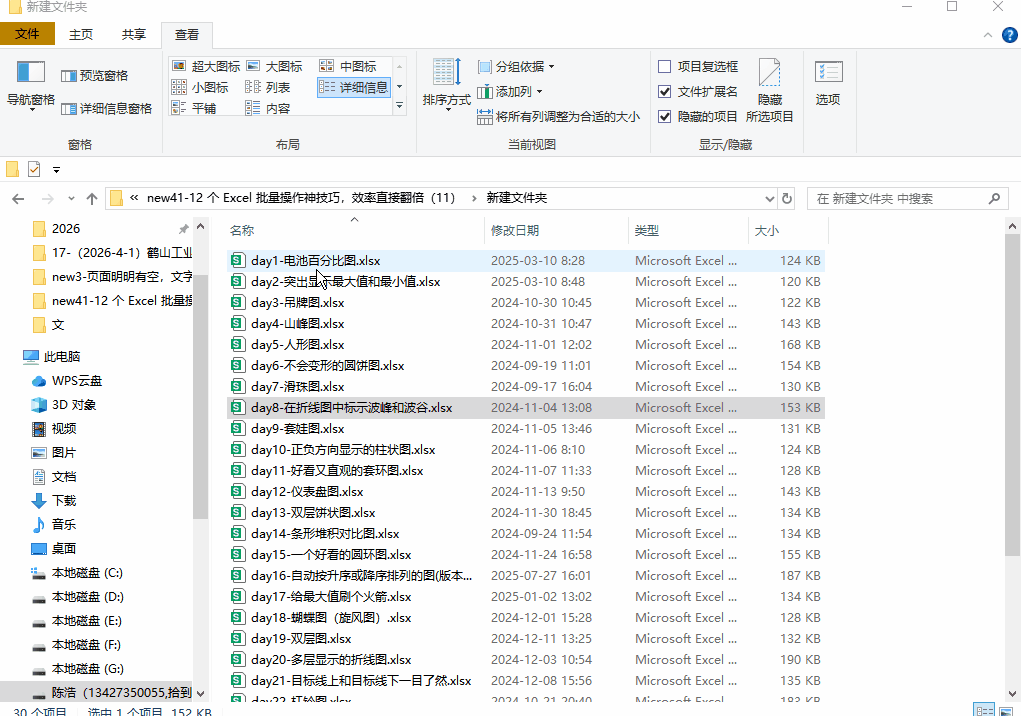Open 2026 folder in Quick access
Image resolution: width=1021 pixels, height=716 pixels.
click(66, 228)
